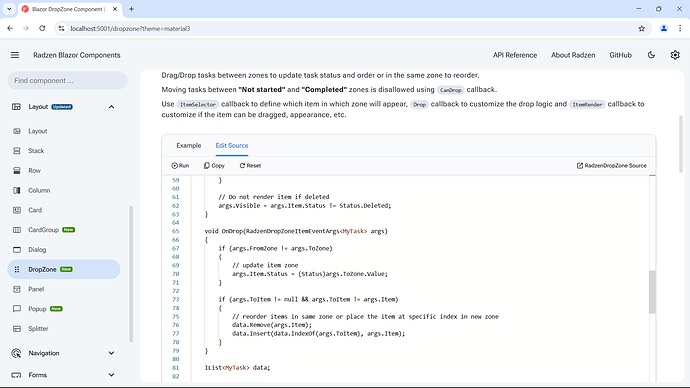Run the edited source code
This screenshot has width=690, height=388.
point(180,165)
